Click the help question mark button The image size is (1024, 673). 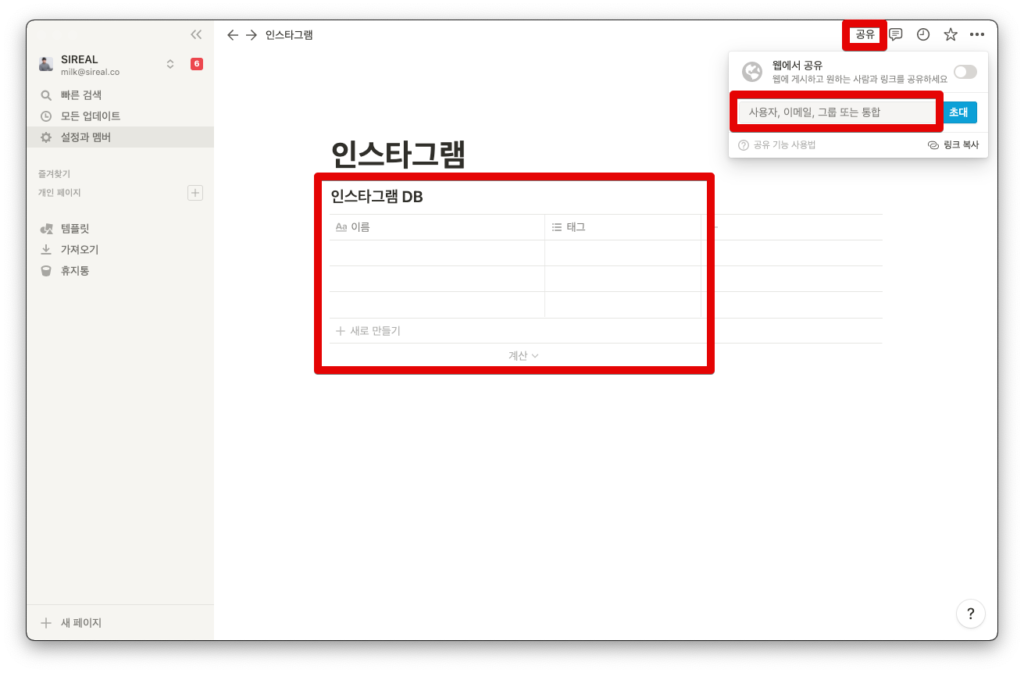[970, 614]
